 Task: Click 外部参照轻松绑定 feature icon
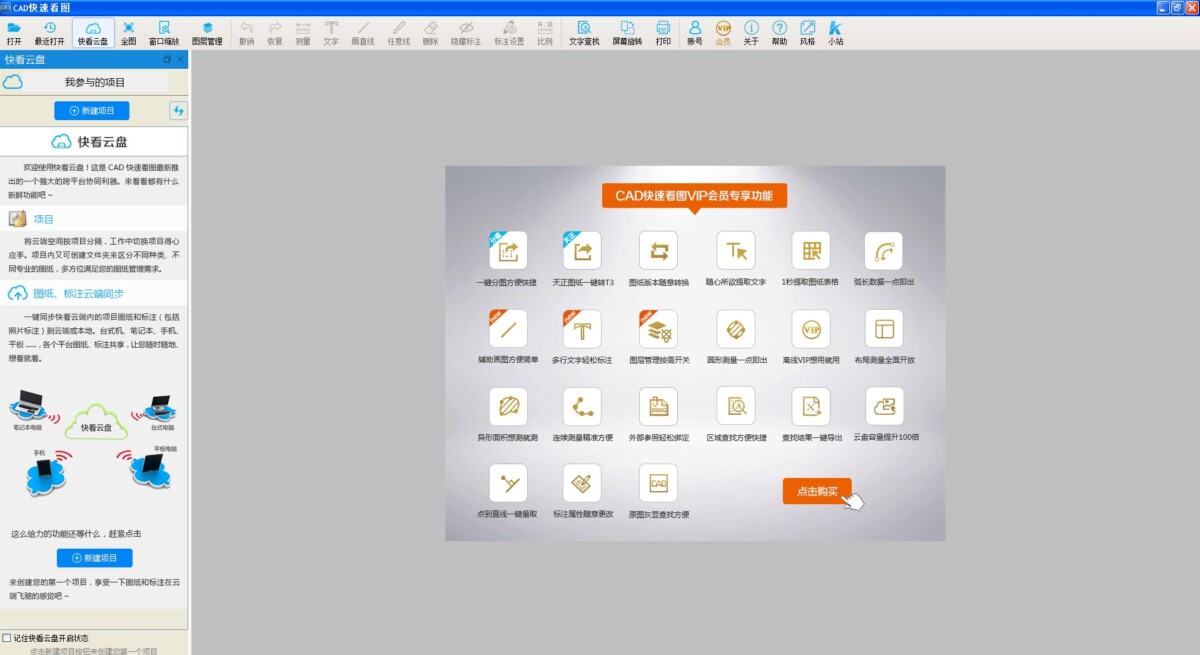click(658, 406)
